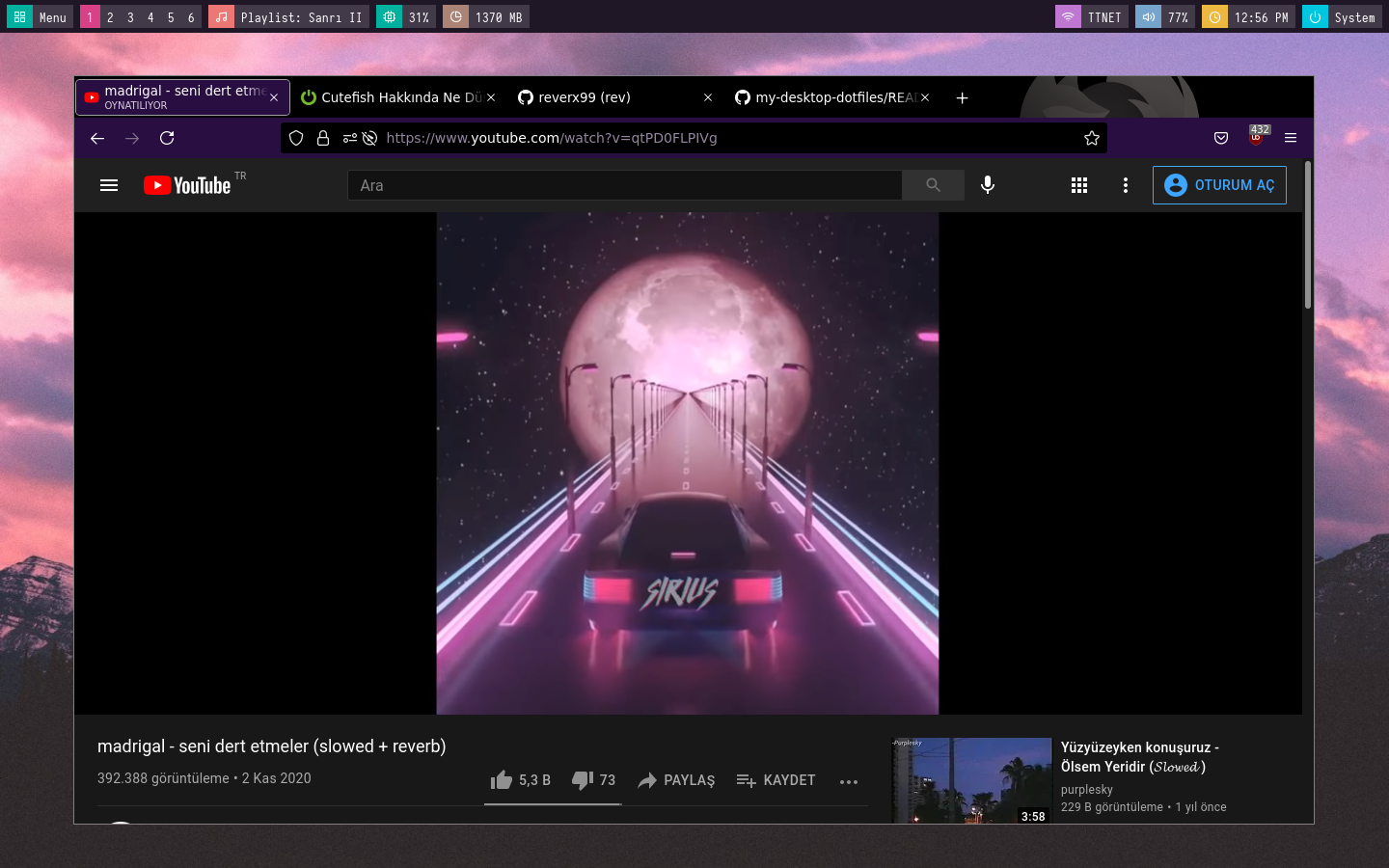Open the panel Menu button
The height and width of the screenshot is (868, 1389).
coord(40,16)
